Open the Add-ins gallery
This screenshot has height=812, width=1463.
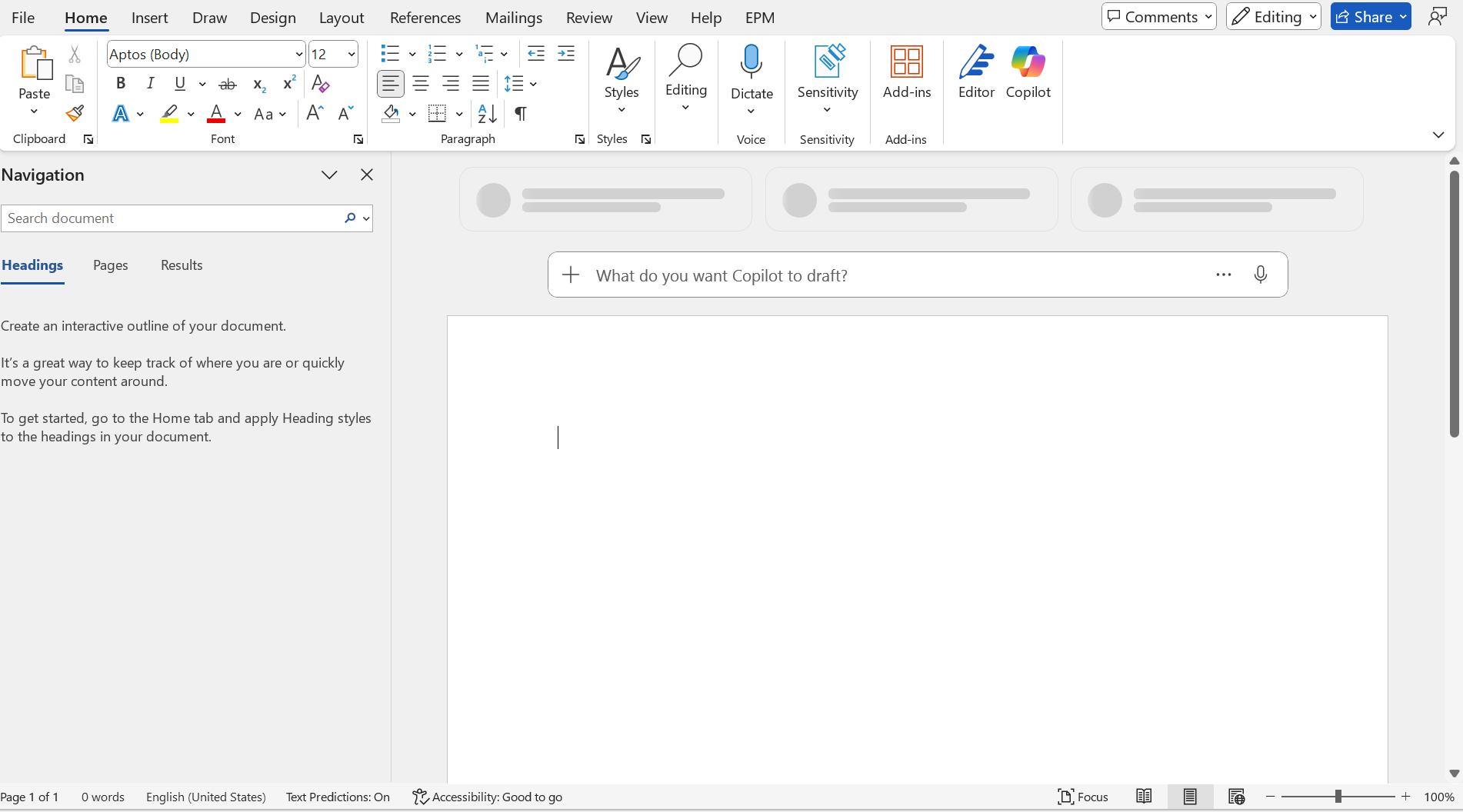907,72
